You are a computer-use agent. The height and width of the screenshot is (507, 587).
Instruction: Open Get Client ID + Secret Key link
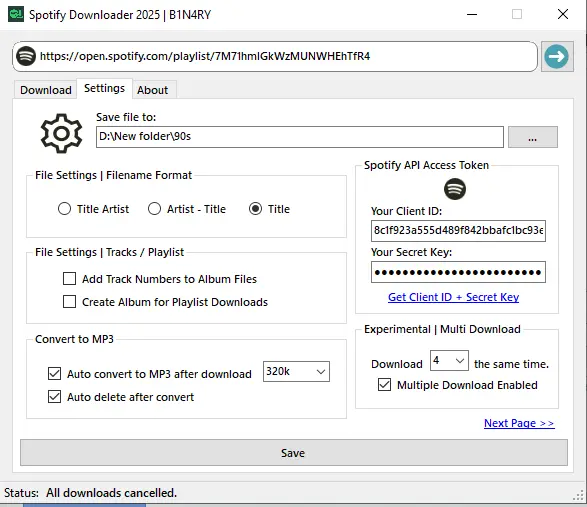tap(453, 297)
